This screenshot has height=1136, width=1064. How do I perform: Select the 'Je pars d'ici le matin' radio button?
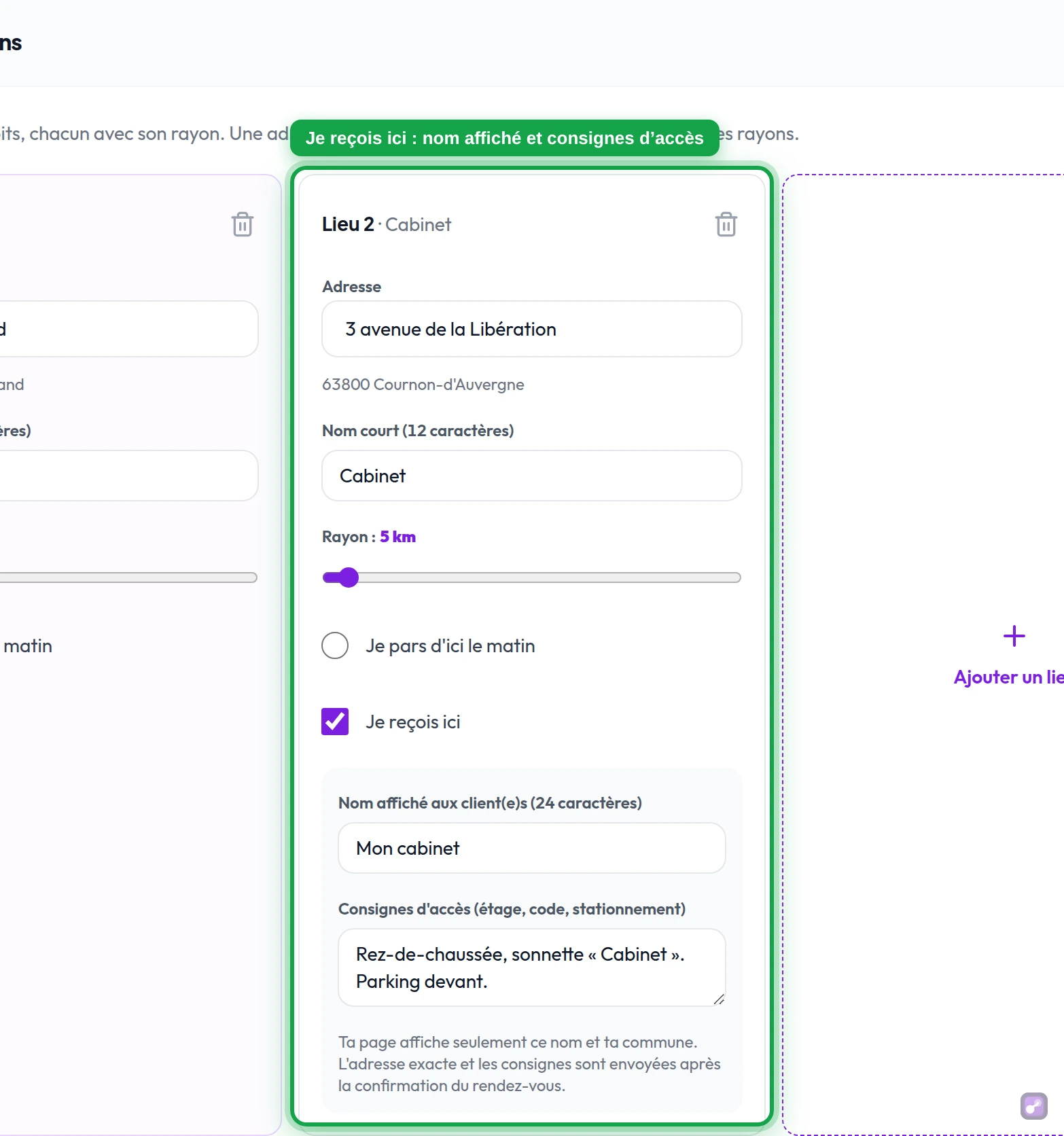[x=335, y=645]
